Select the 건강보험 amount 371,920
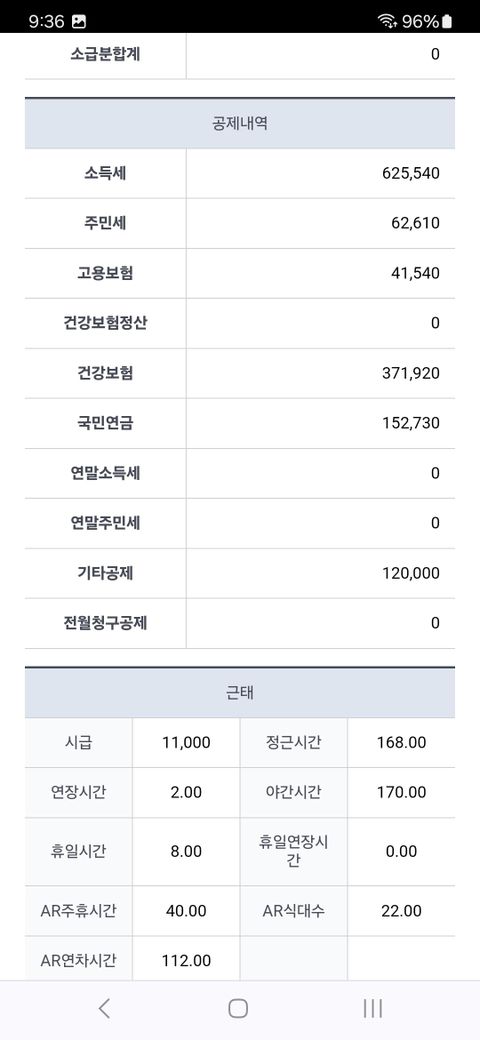The height and width of the screenshot is (1040, 480). (410, 373)
